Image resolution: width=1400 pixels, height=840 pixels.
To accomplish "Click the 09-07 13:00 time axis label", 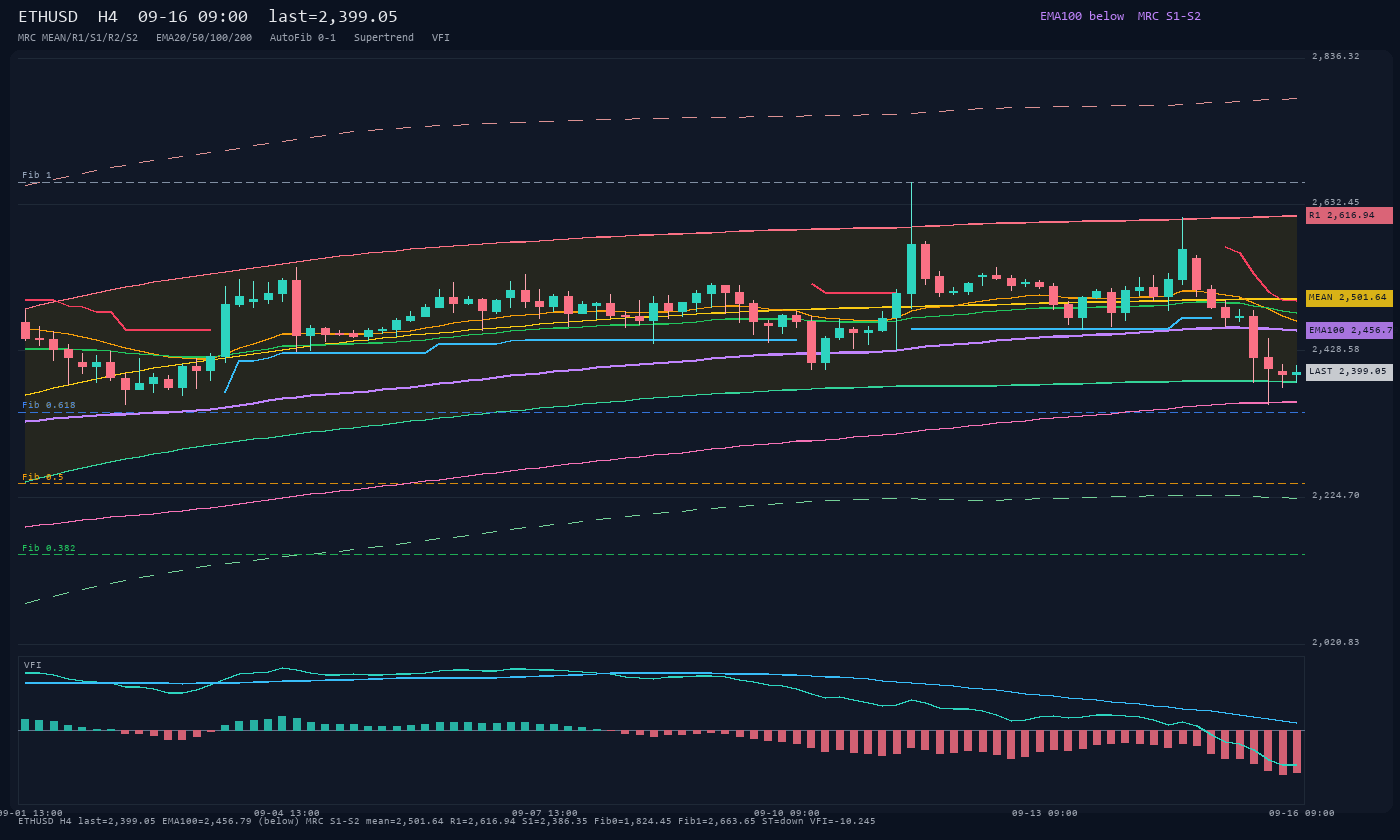I will tap(545, 813).
